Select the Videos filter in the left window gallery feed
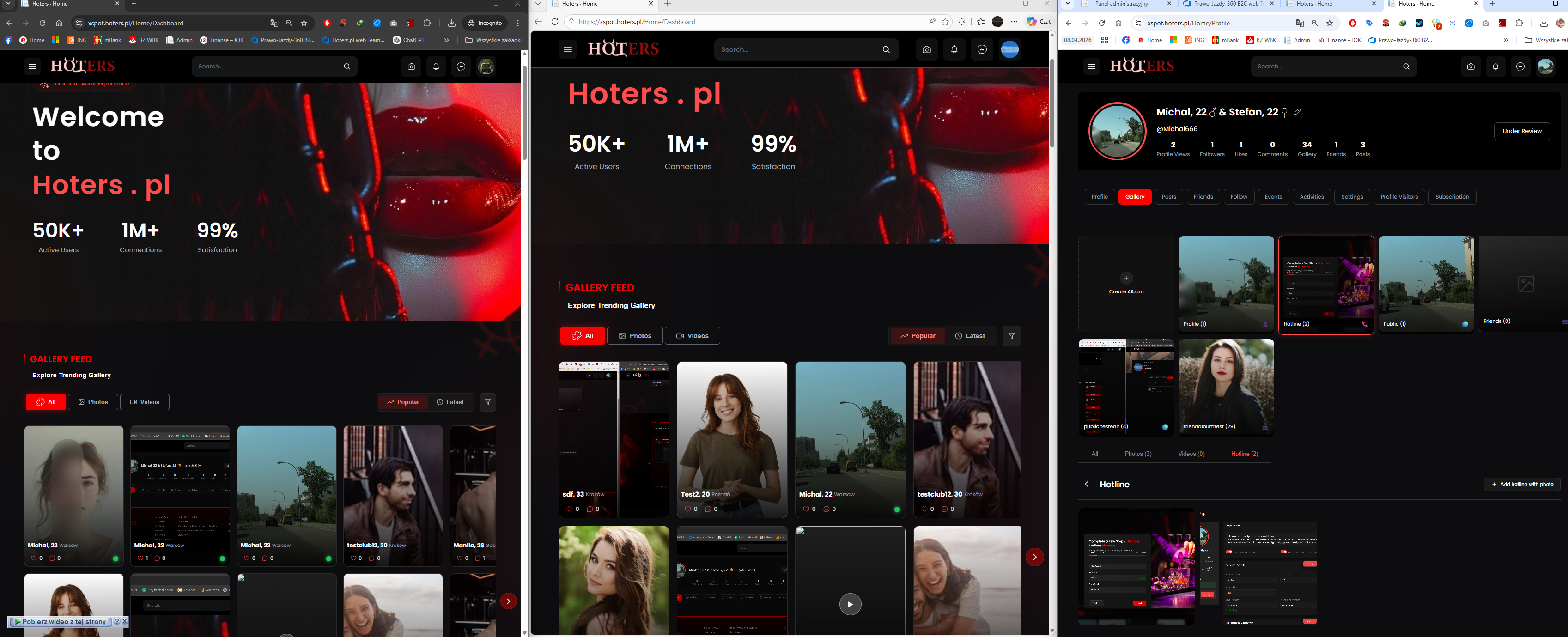This screenshot has height=637, width=1568. (145, 402)
